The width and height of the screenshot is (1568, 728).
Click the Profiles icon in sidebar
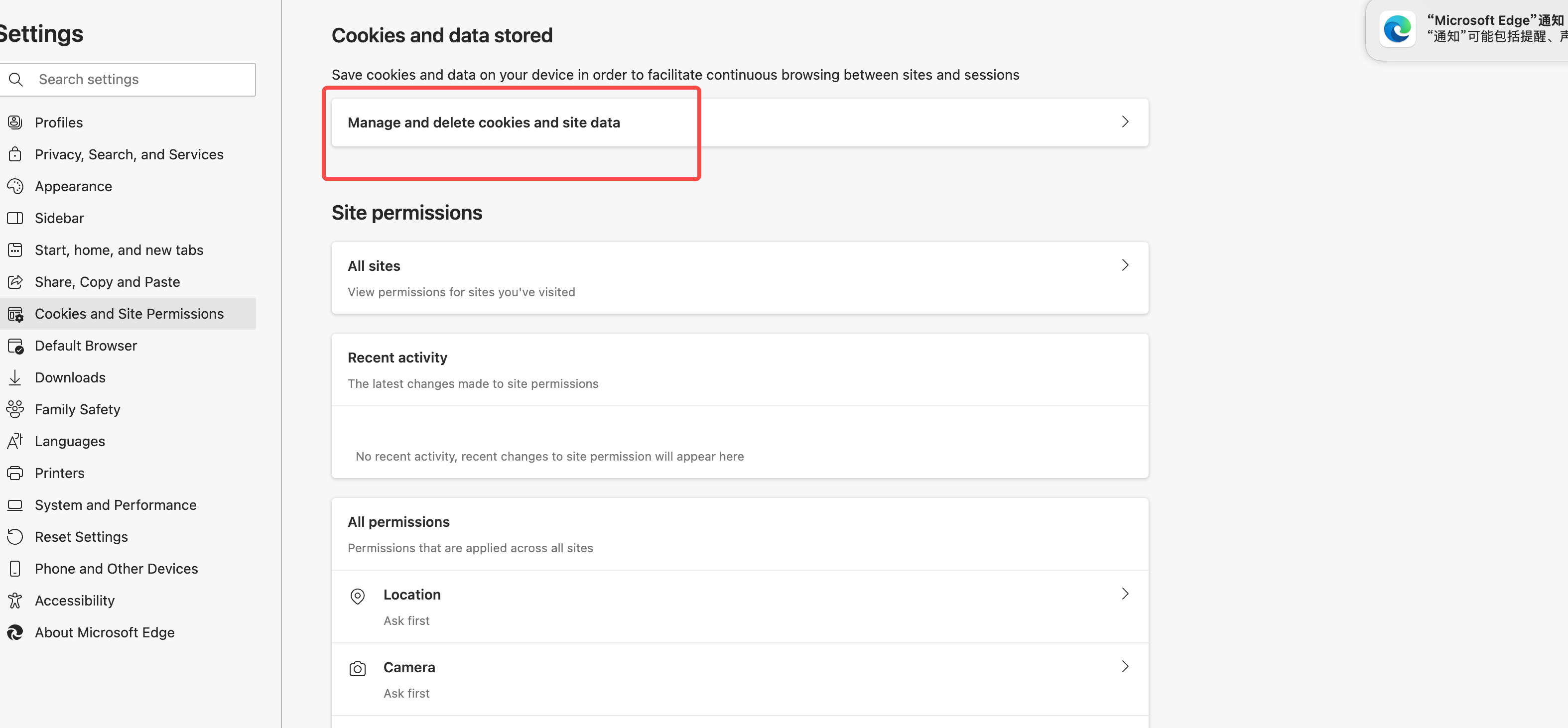tap(15, 122)
